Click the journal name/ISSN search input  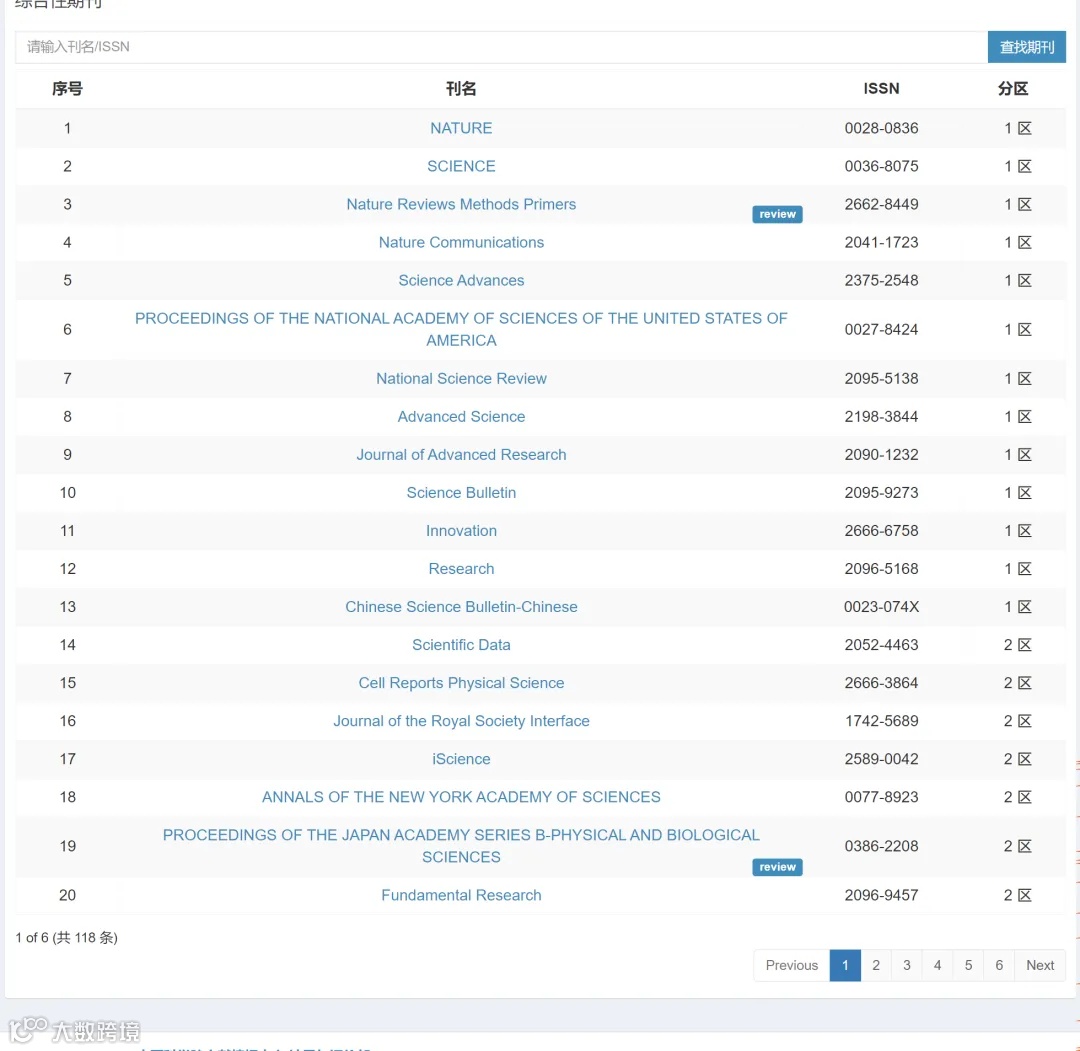pyautogui.click(x=501, y=47)
